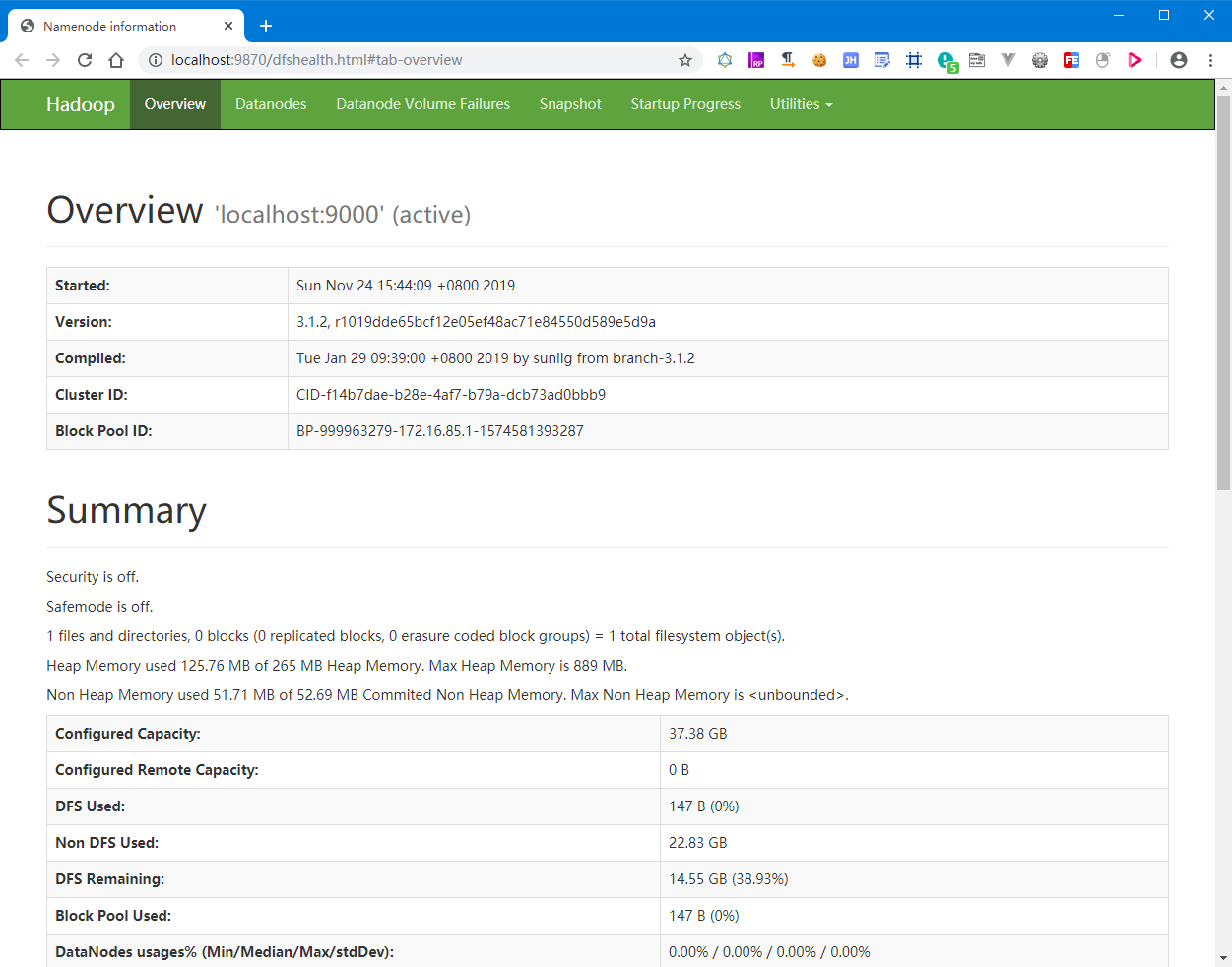Select the Non DFS Used value 22.83 GB
The height and width of the screenshot is (967, 1232).
click(698, 843)
